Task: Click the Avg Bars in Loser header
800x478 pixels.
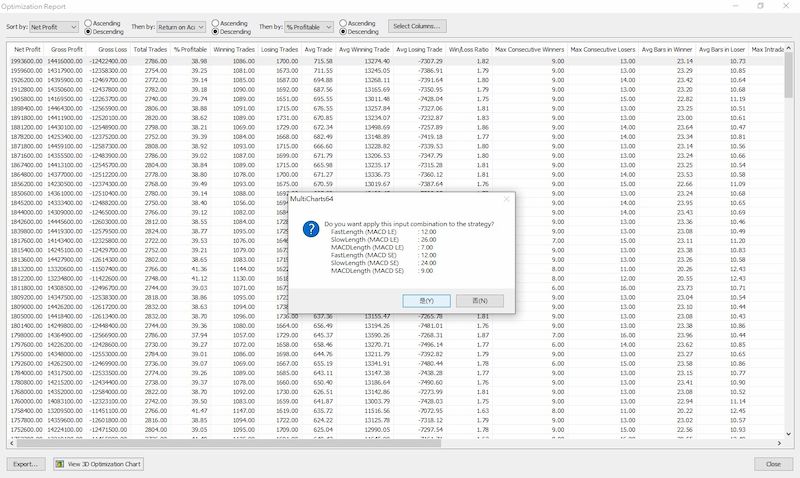Action: [722, 49]
